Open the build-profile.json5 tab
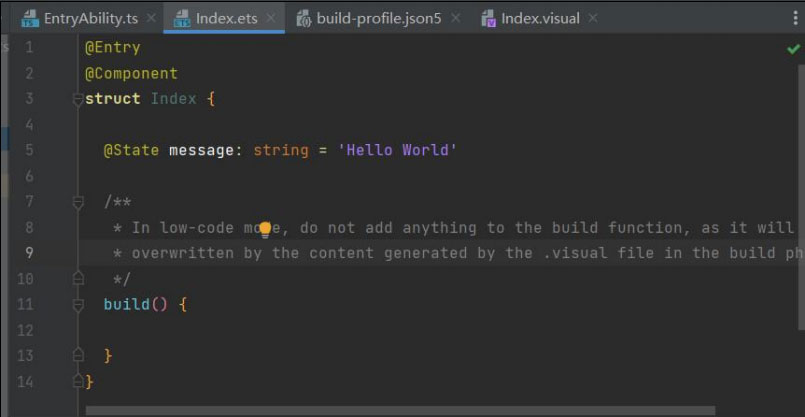 (x=378, y=19)
